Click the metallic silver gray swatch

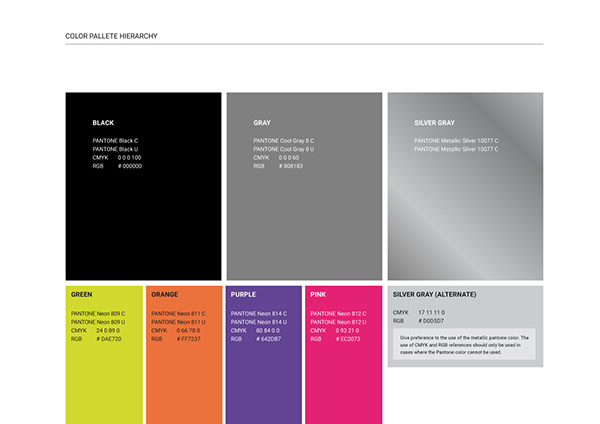point(465,186)
